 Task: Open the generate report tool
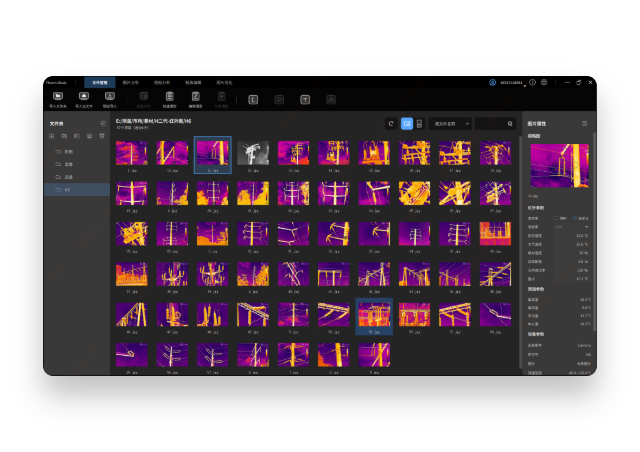tap(170, 97)
